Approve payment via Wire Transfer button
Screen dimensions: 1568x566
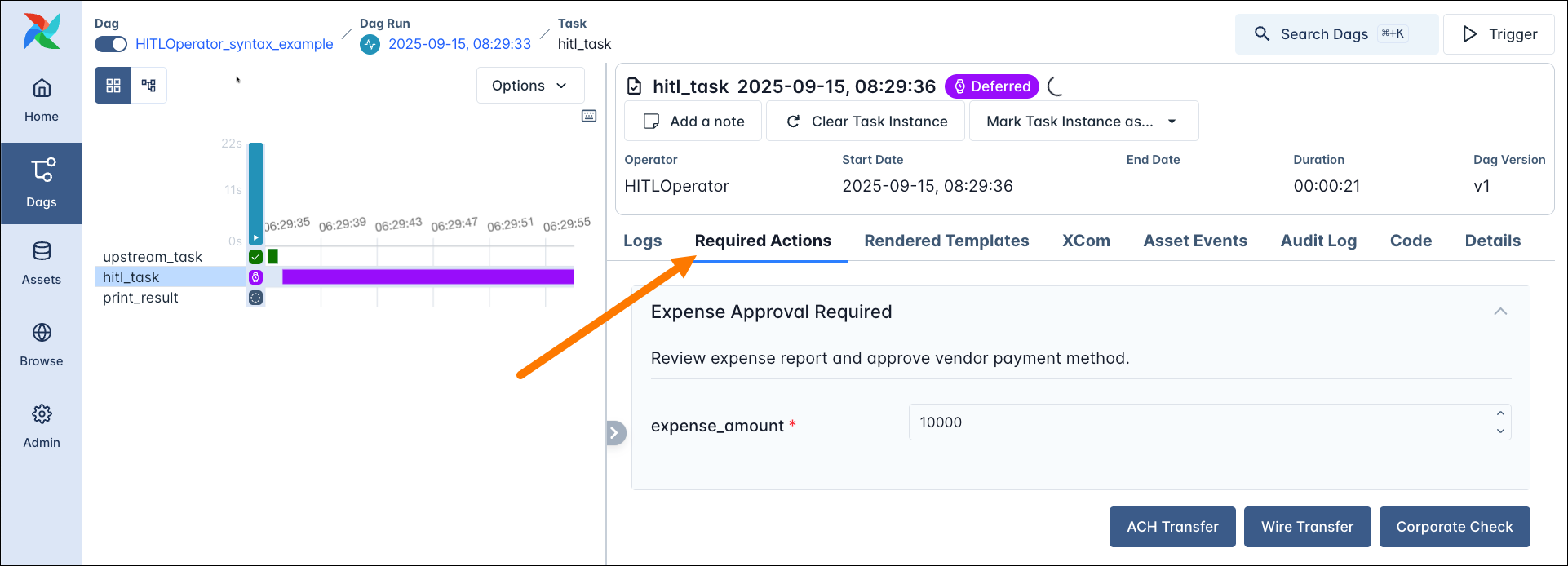(x=1306, y=527)
